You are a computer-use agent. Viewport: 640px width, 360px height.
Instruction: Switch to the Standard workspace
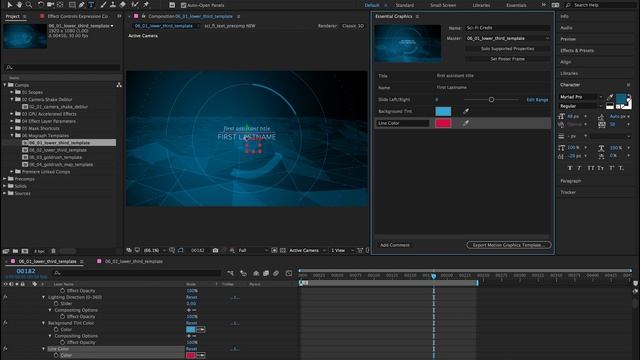click(404, 5)
